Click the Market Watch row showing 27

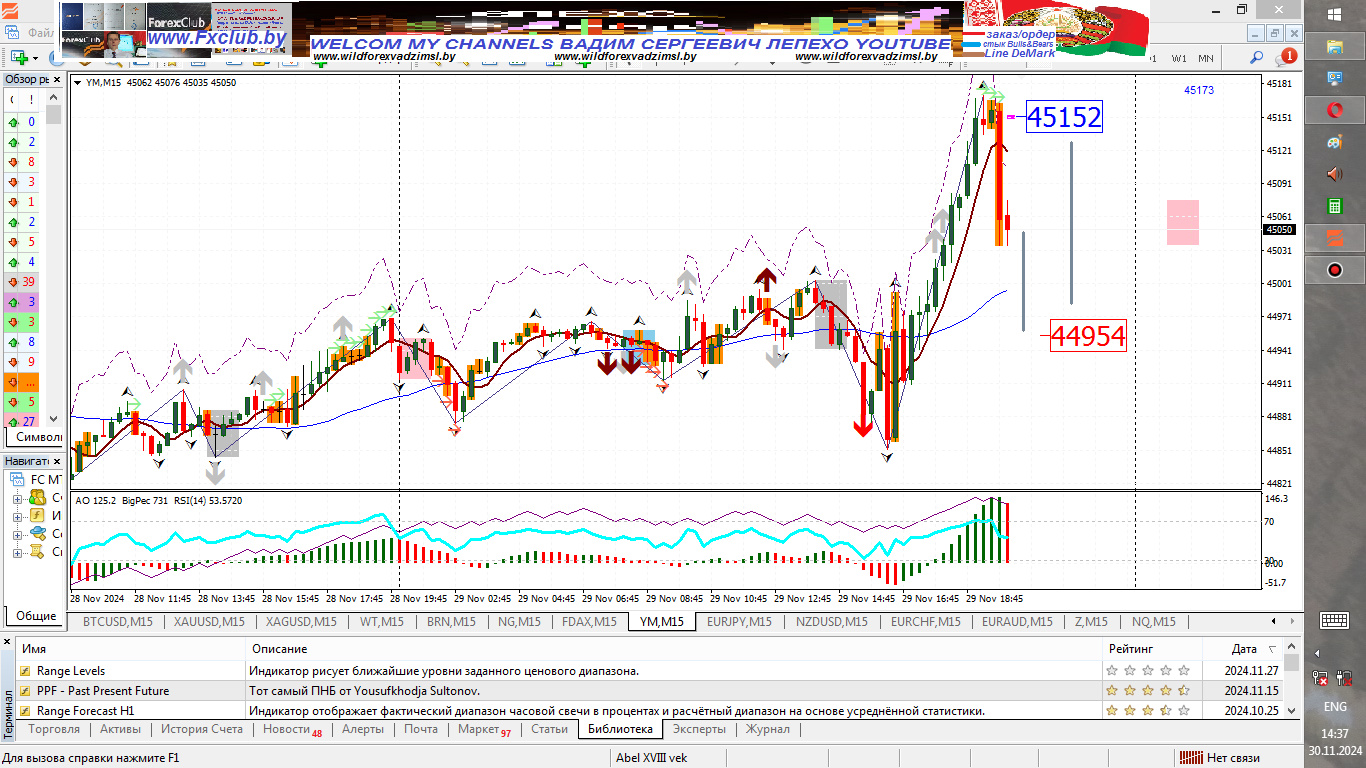click(24, 422)
